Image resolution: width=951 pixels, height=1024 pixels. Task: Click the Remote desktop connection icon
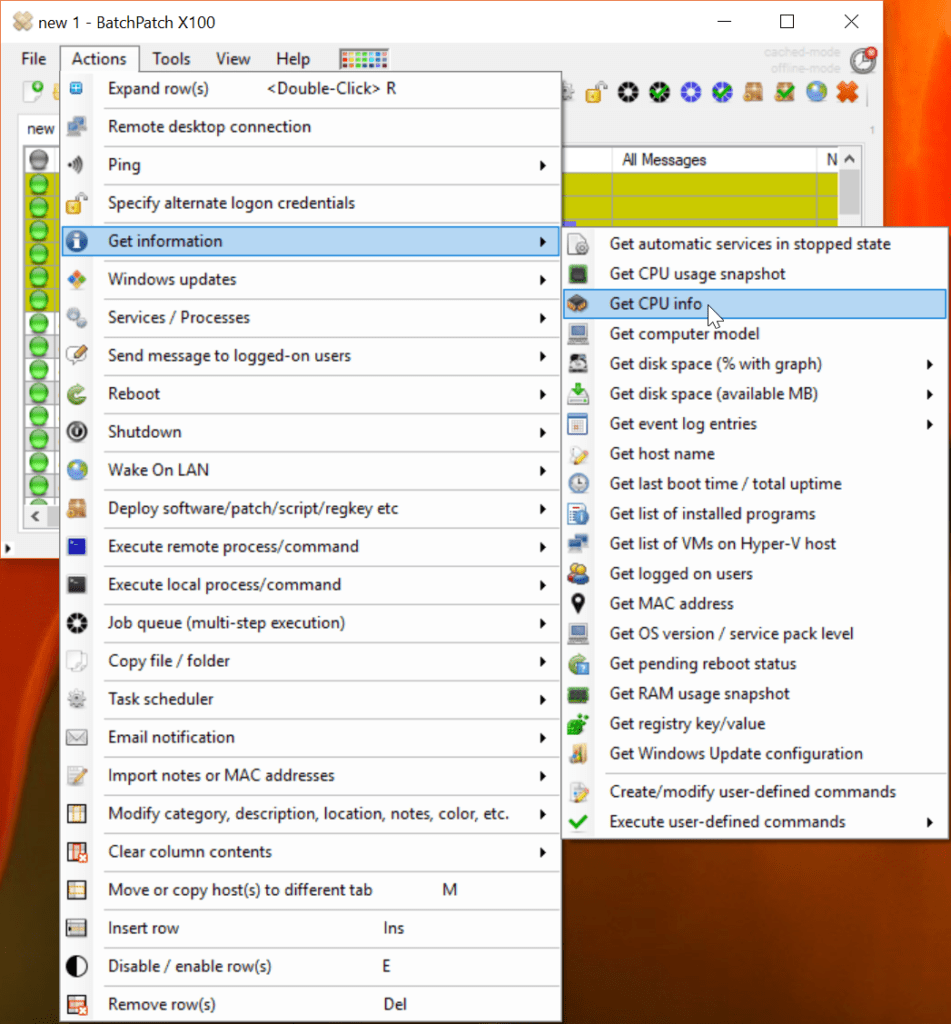(76, 126)
